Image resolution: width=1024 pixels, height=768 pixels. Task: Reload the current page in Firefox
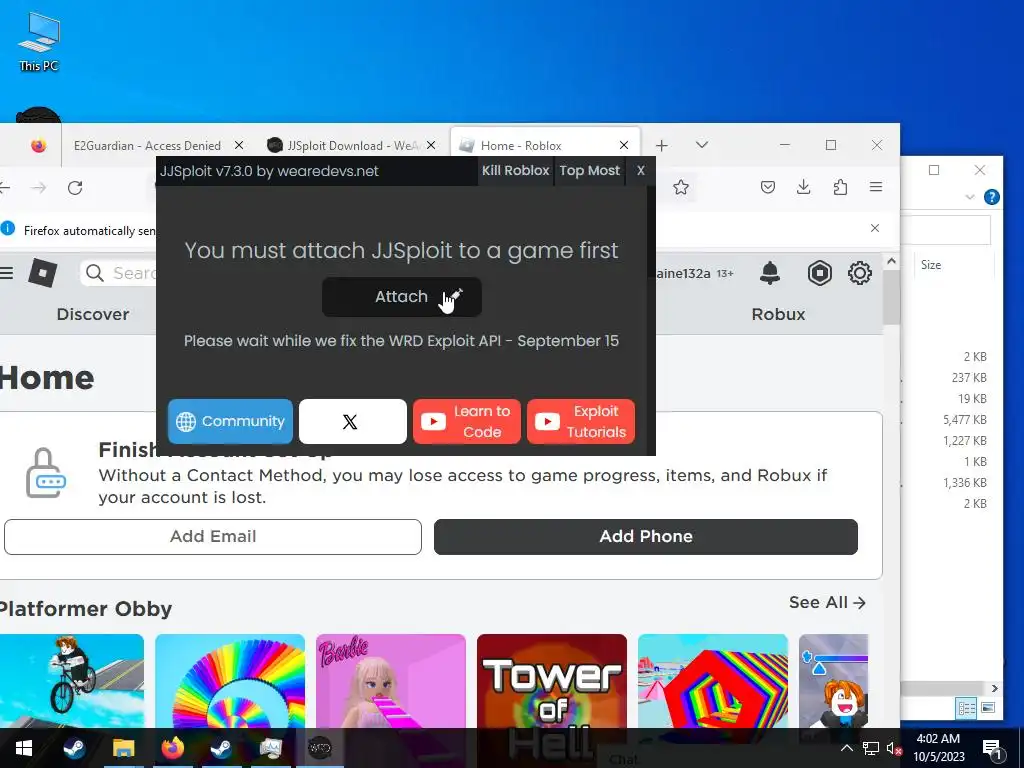pos(75,188)
